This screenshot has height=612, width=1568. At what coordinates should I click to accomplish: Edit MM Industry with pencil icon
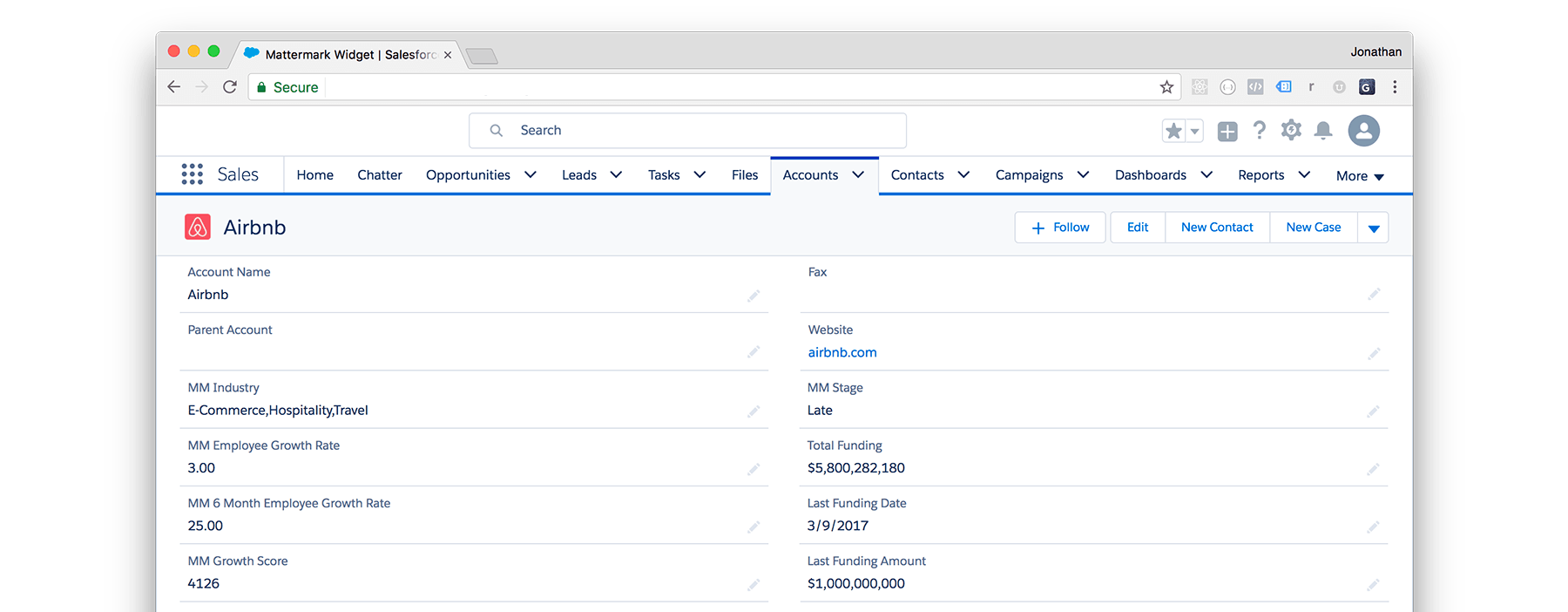(x=754, y=411)
